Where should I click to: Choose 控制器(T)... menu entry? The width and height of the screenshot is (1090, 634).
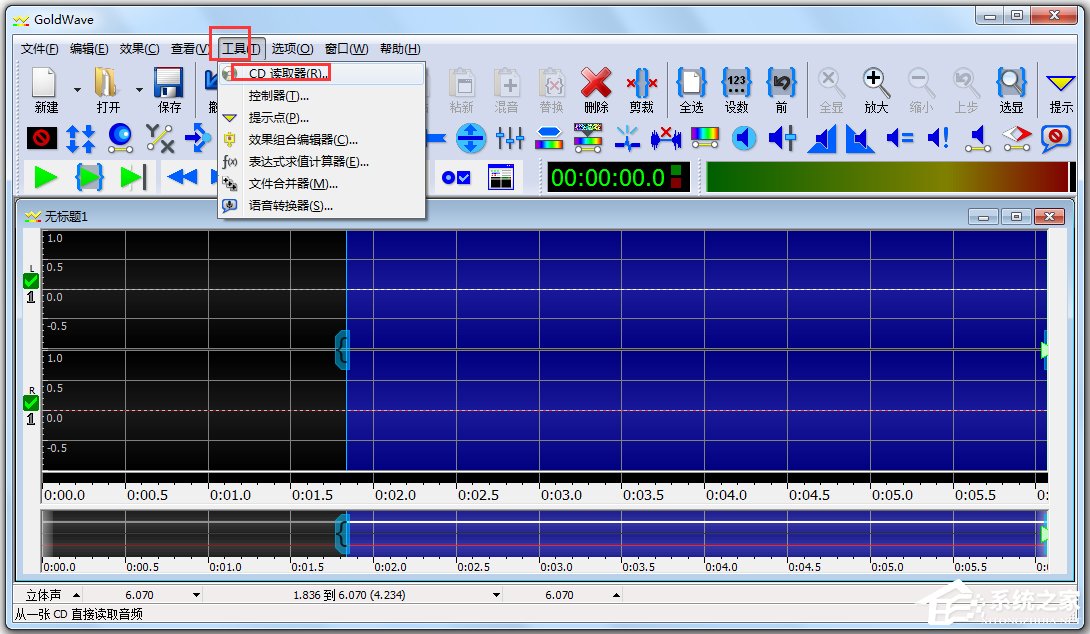[321, 96]
